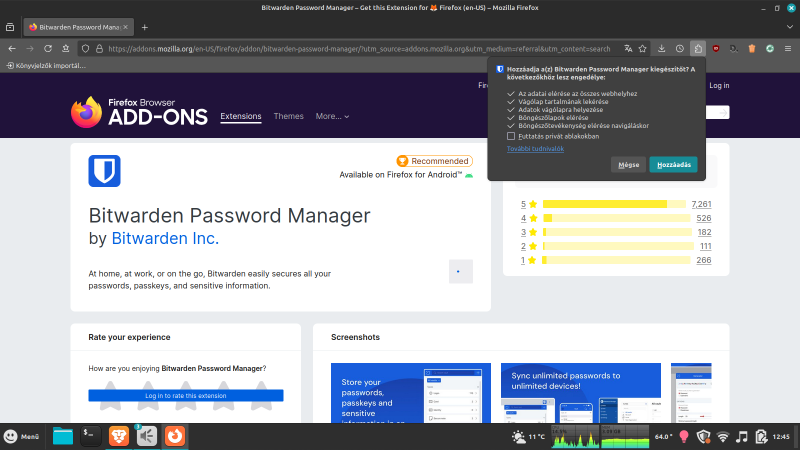Open a new tab with the plus button

144,27
